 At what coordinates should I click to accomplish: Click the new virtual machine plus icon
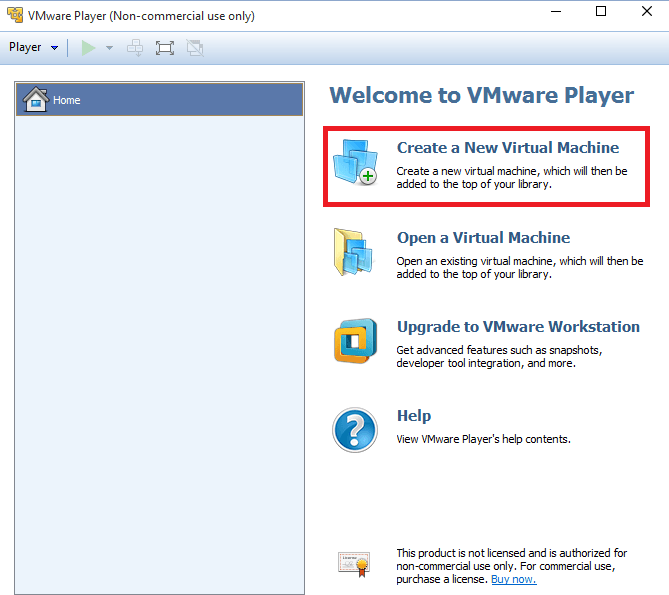355,163
